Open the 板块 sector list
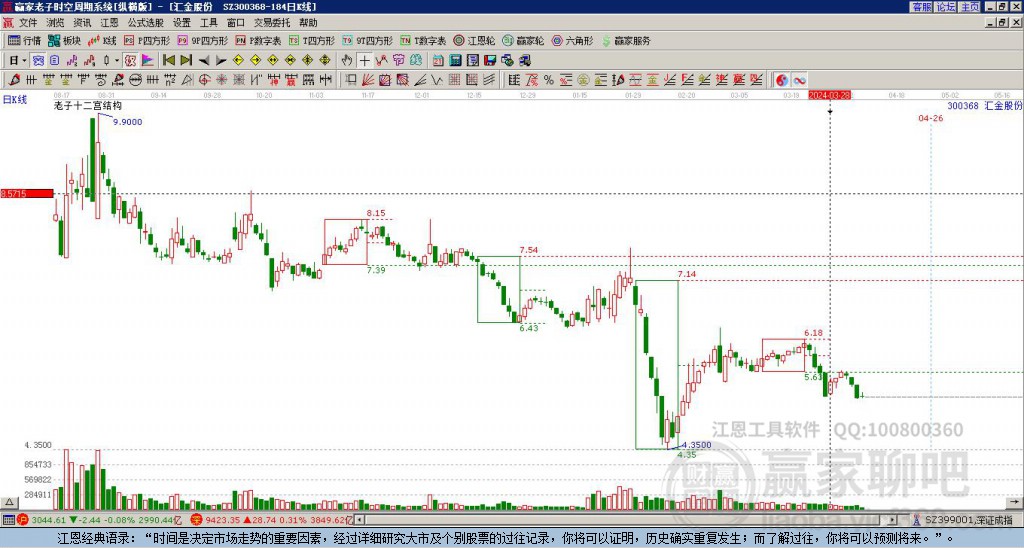 pyautogui.click(x=64, y=41)
